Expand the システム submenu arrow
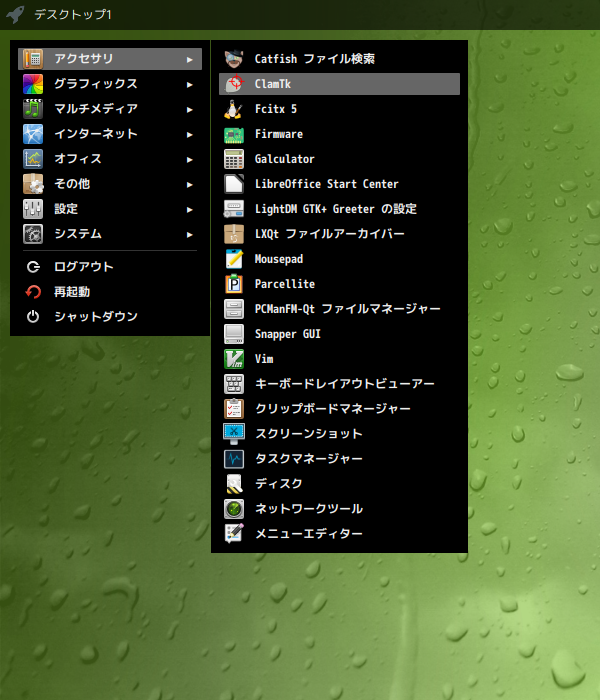600x700 pixels. pos(190,234)
